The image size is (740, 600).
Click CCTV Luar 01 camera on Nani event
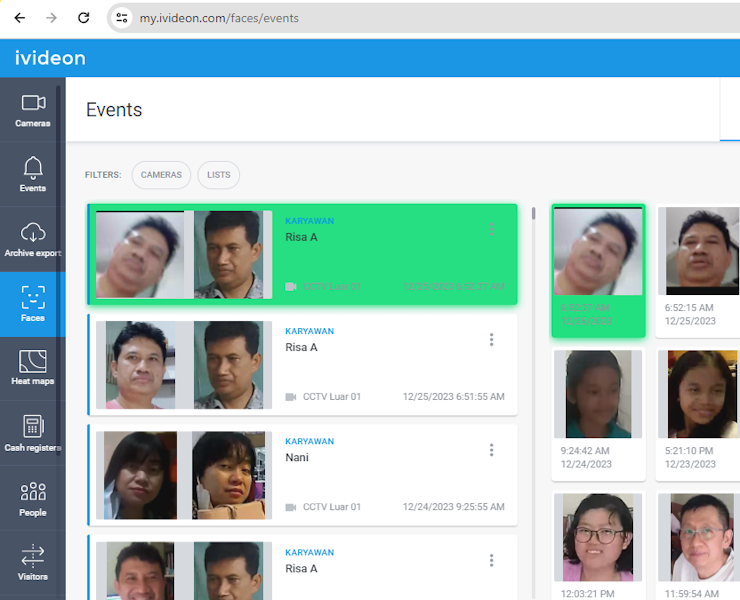point(332,507)
